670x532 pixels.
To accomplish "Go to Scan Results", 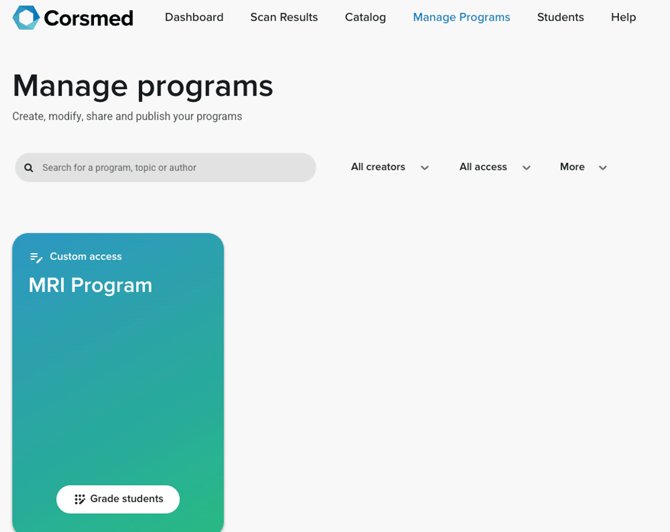I will [284, 17].
